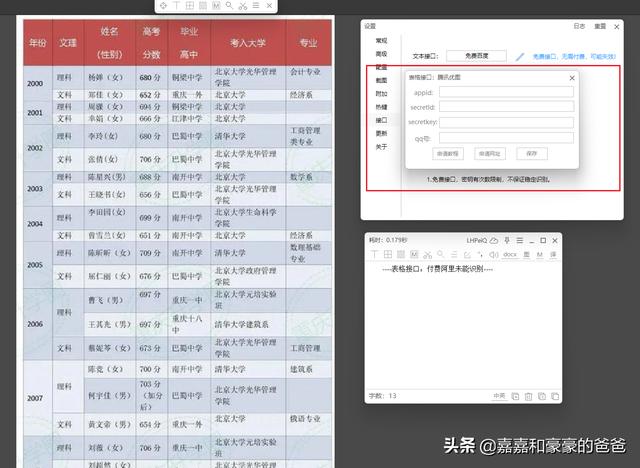Click the recognized text line 表格接口，付费阿里未能识别
Screen dimensions: 640x468
[x=438, y=269]
